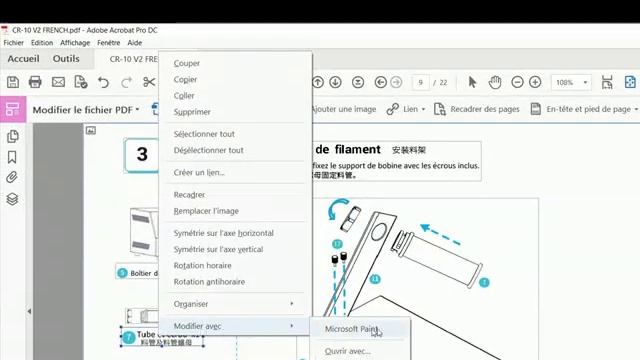Select the CR-10 V2 FRENCH document tab

[133, 59]
